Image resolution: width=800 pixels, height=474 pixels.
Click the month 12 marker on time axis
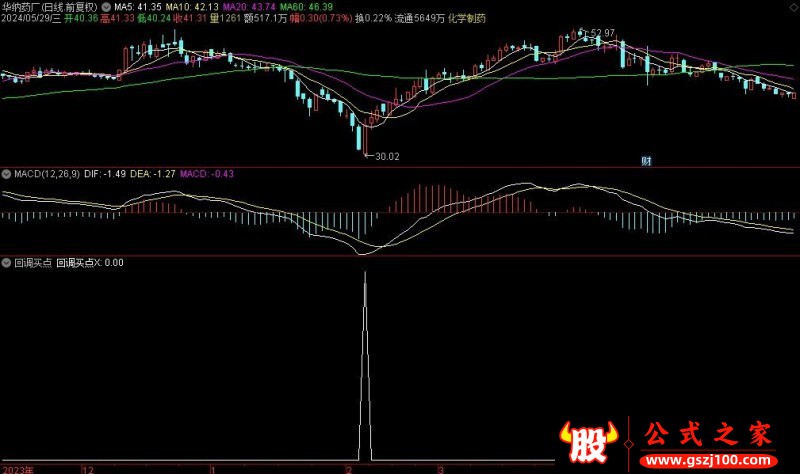click(88, 468)
